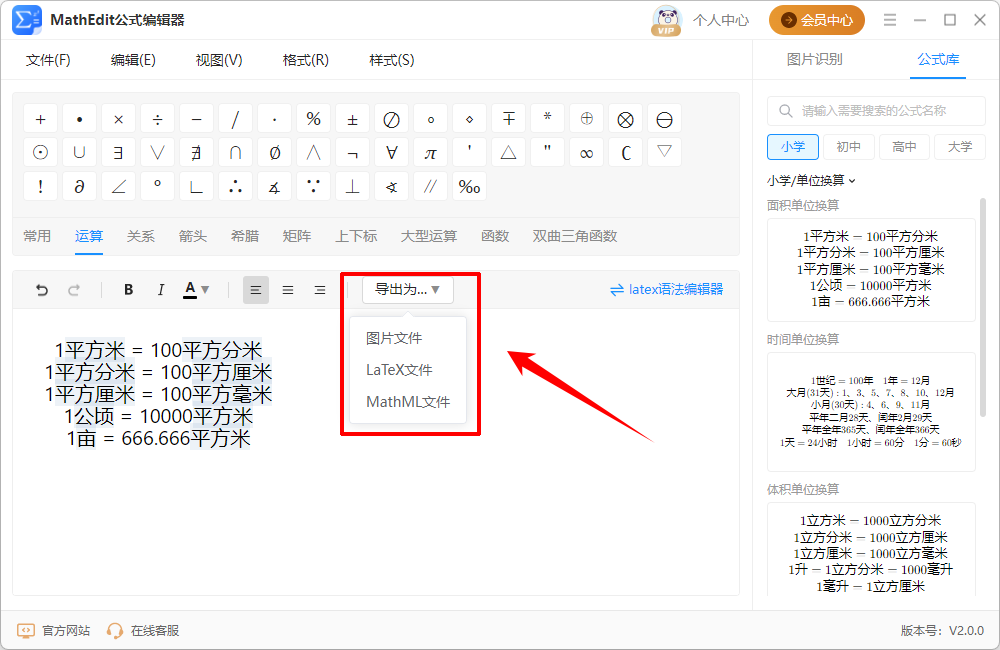
Task: Click the font color A swatch
Action: click(x=190, y=290)
